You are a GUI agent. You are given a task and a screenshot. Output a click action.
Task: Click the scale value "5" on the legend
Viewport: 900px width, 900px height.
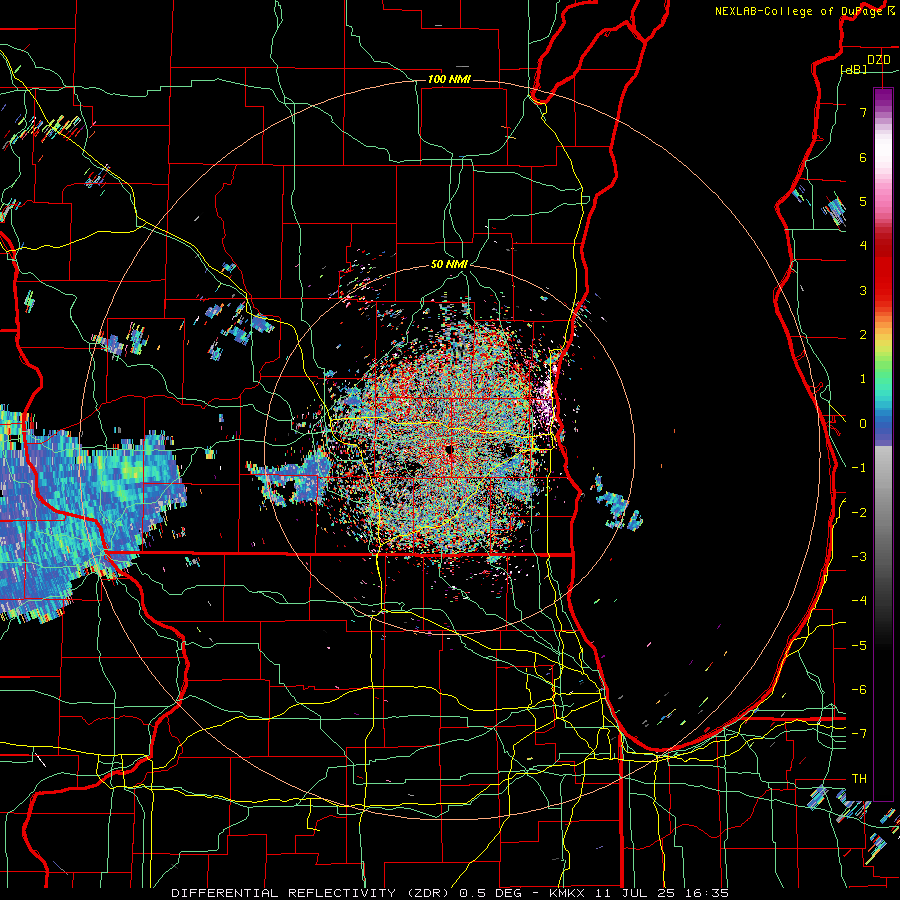coord(863,201)
